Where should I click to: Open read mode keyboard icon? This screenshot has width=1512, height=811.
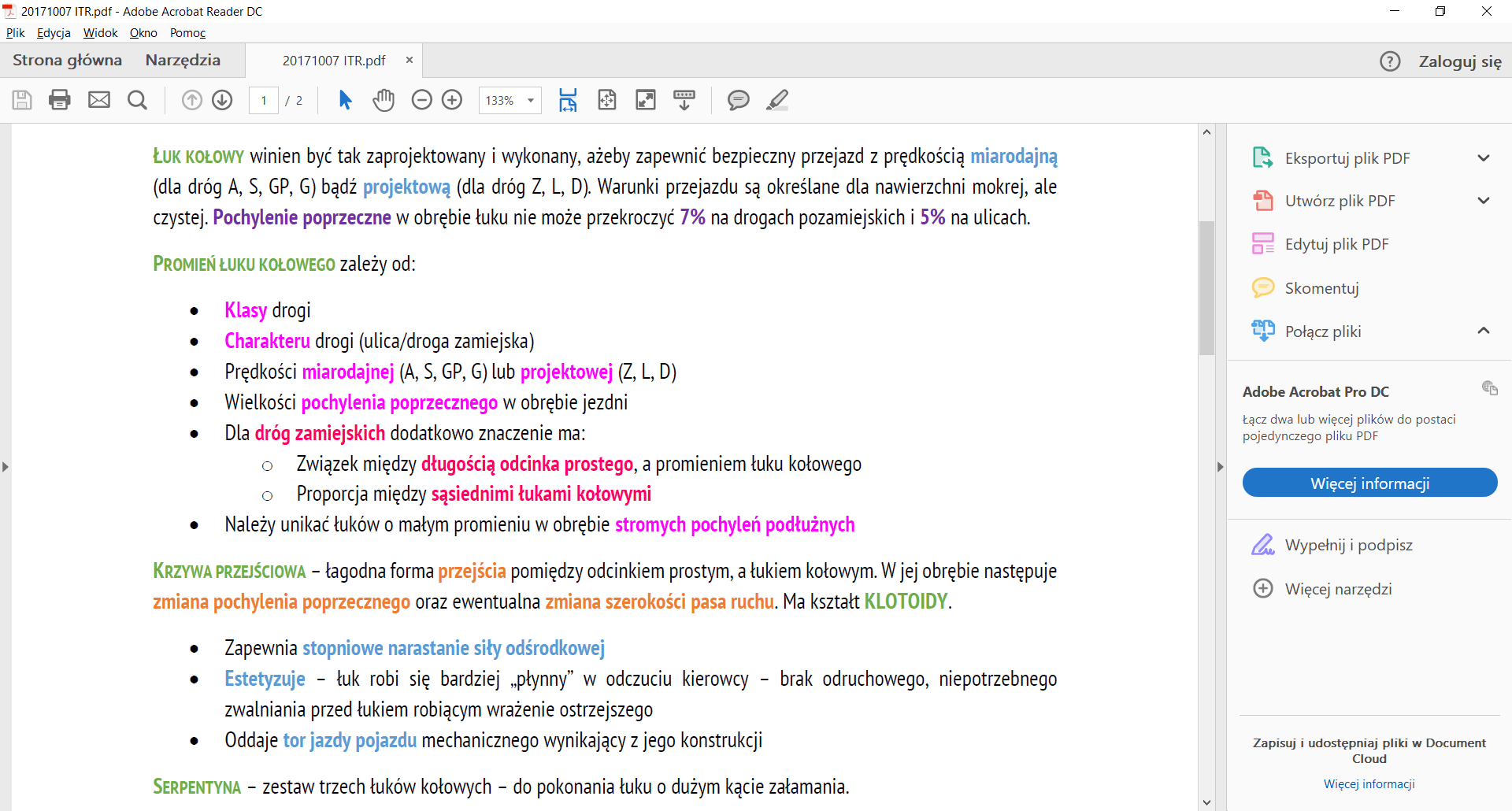point(684,100)
